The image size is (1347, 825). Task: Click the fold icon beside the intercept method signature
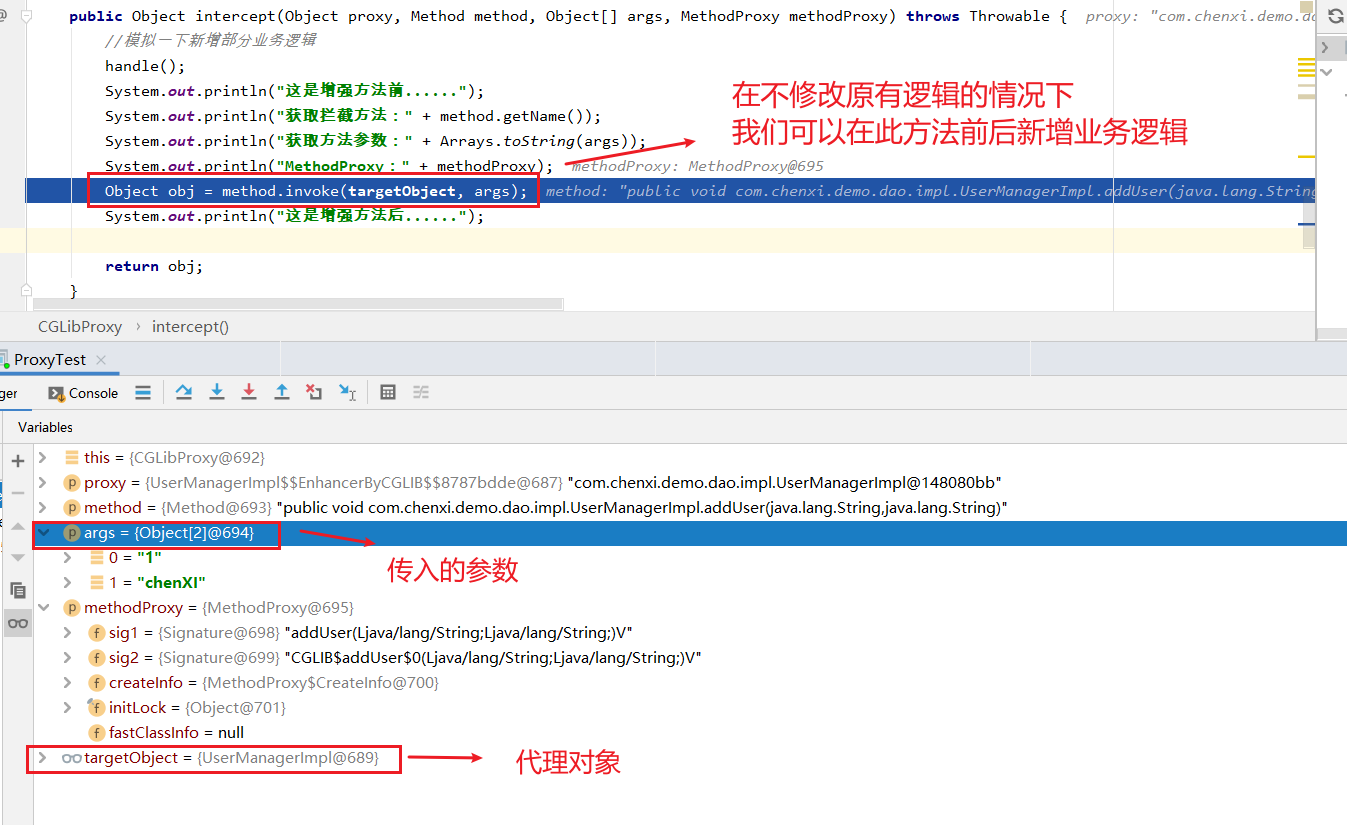pyautogui.click(x=27, y=16)
